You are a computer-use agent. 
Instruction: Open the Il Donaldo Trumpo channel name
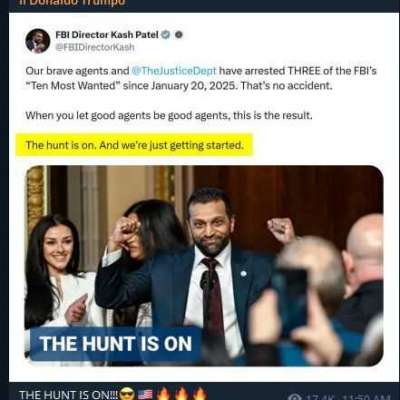(76, 3)
